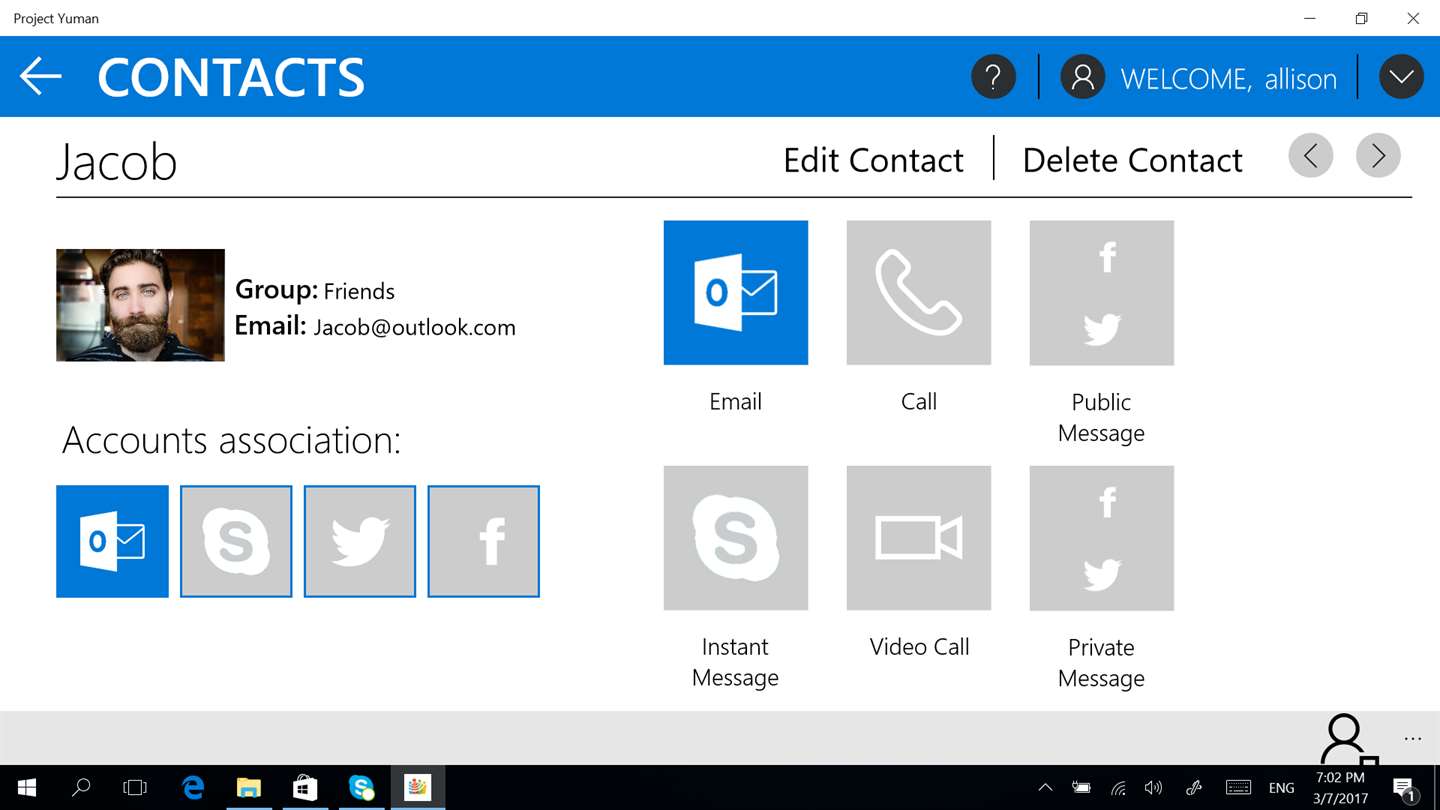
Task: Toggle the Twitter account association tile
Action: [x=360, y=541]
